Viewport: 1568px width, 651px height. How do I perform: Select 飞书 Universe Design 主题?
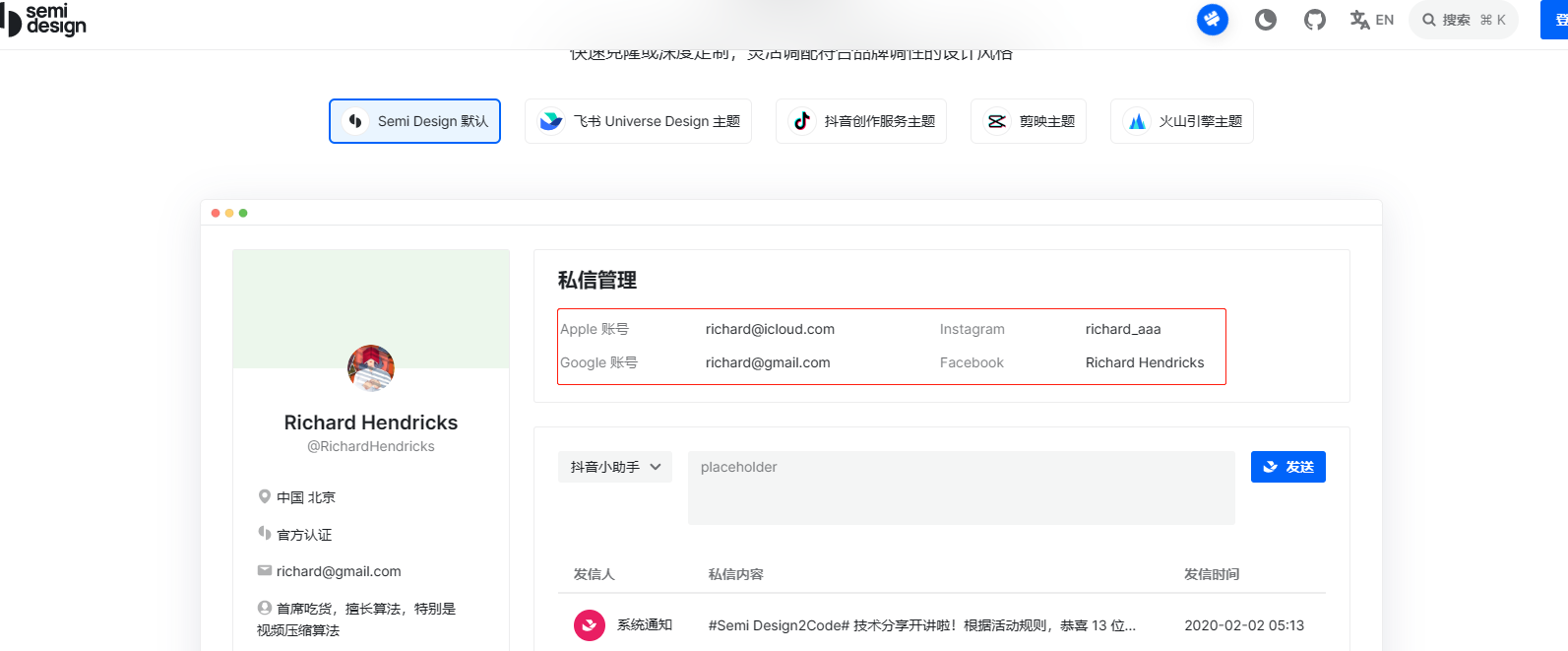tap(638, 121)
